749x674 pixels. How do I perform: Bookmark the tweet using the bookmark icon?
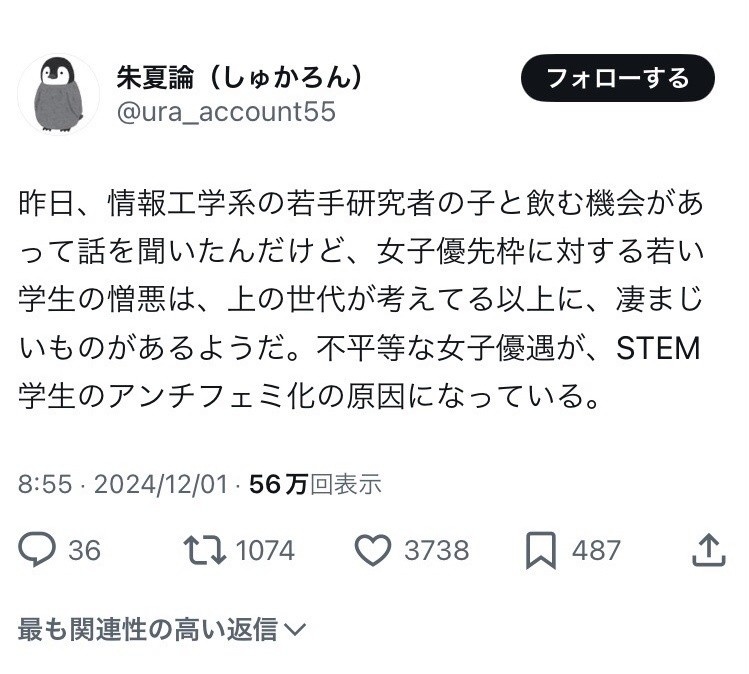point(541,549)
